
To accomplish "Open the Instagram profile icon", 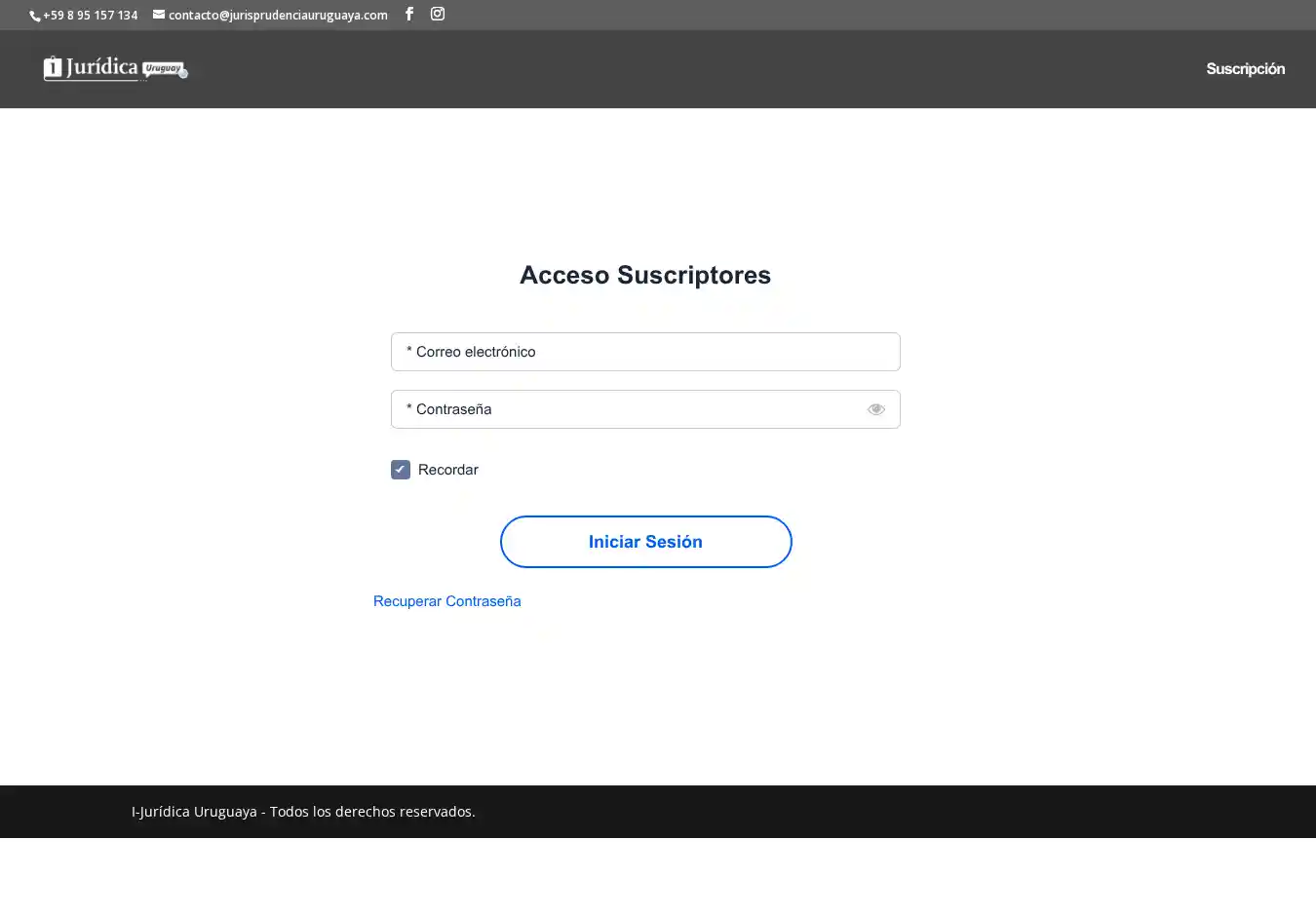I will tap(438, 14).
